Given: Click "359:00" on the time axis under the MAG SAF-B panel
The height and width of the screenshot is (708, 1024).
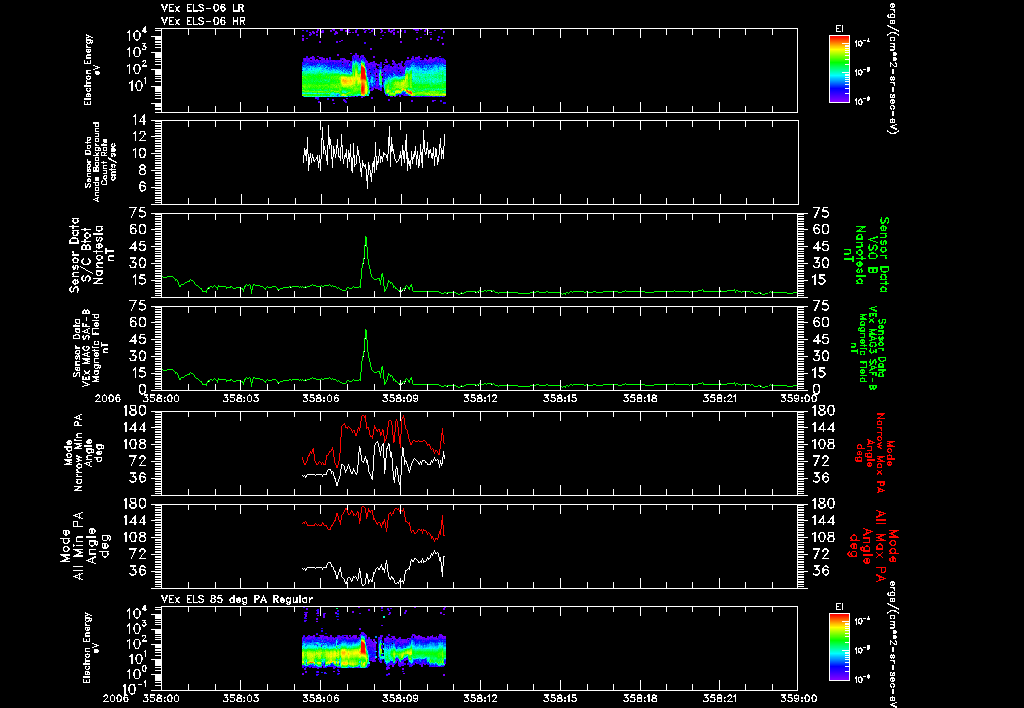Looking at the screenshot, I should pyautogui.click(x=797, y=397).
